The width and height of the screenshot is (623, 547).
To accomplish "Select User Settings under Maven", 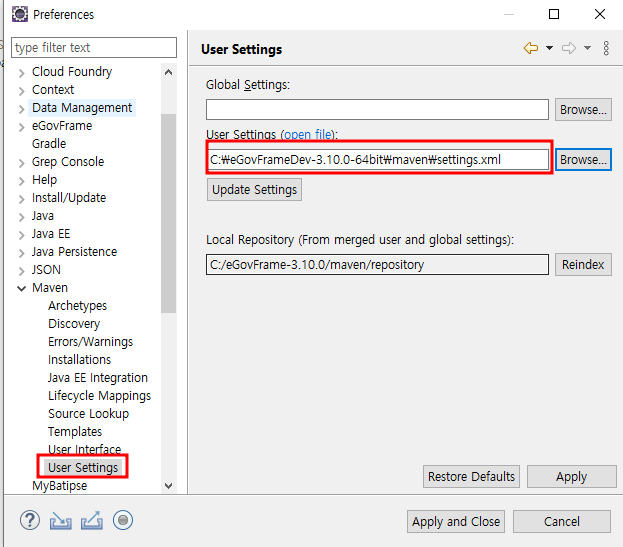I will coord(83,468).
